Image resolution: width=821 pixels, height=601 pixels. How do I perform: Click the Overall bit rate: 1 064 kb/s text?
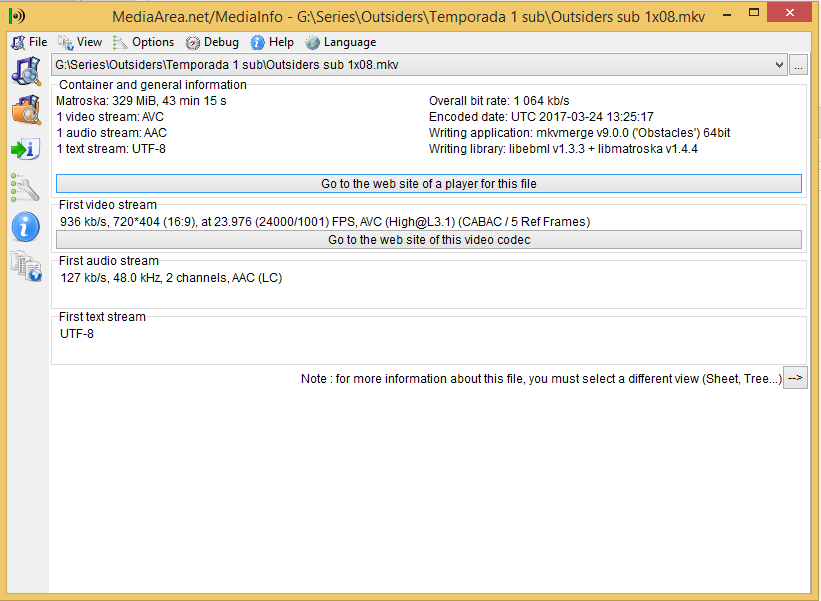click(499, 101)
